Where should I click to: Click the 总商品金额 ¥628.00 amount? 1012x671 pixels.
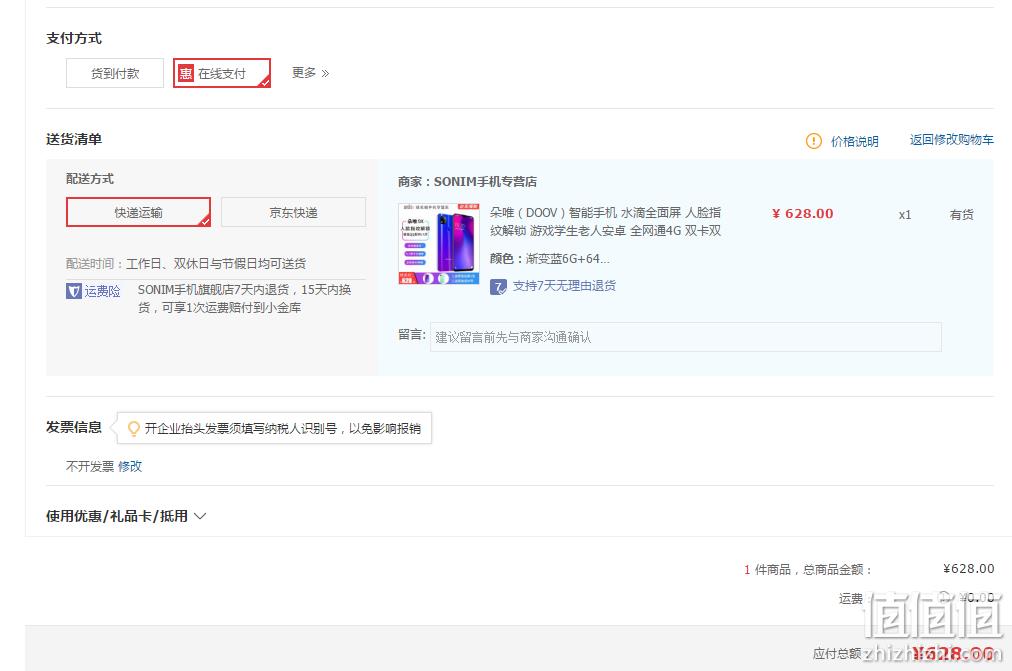coord(969,568)
